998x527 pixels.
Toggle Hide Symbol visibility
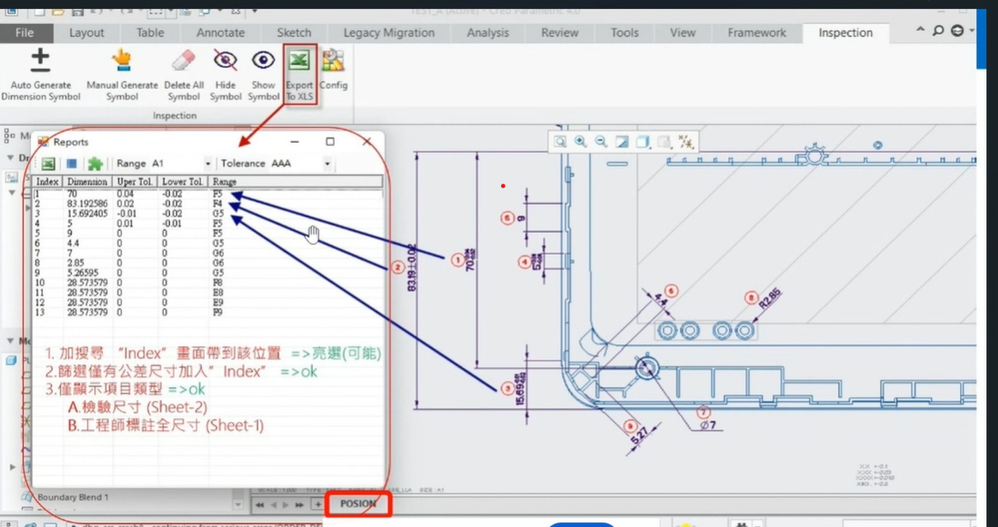coord(225,74)
